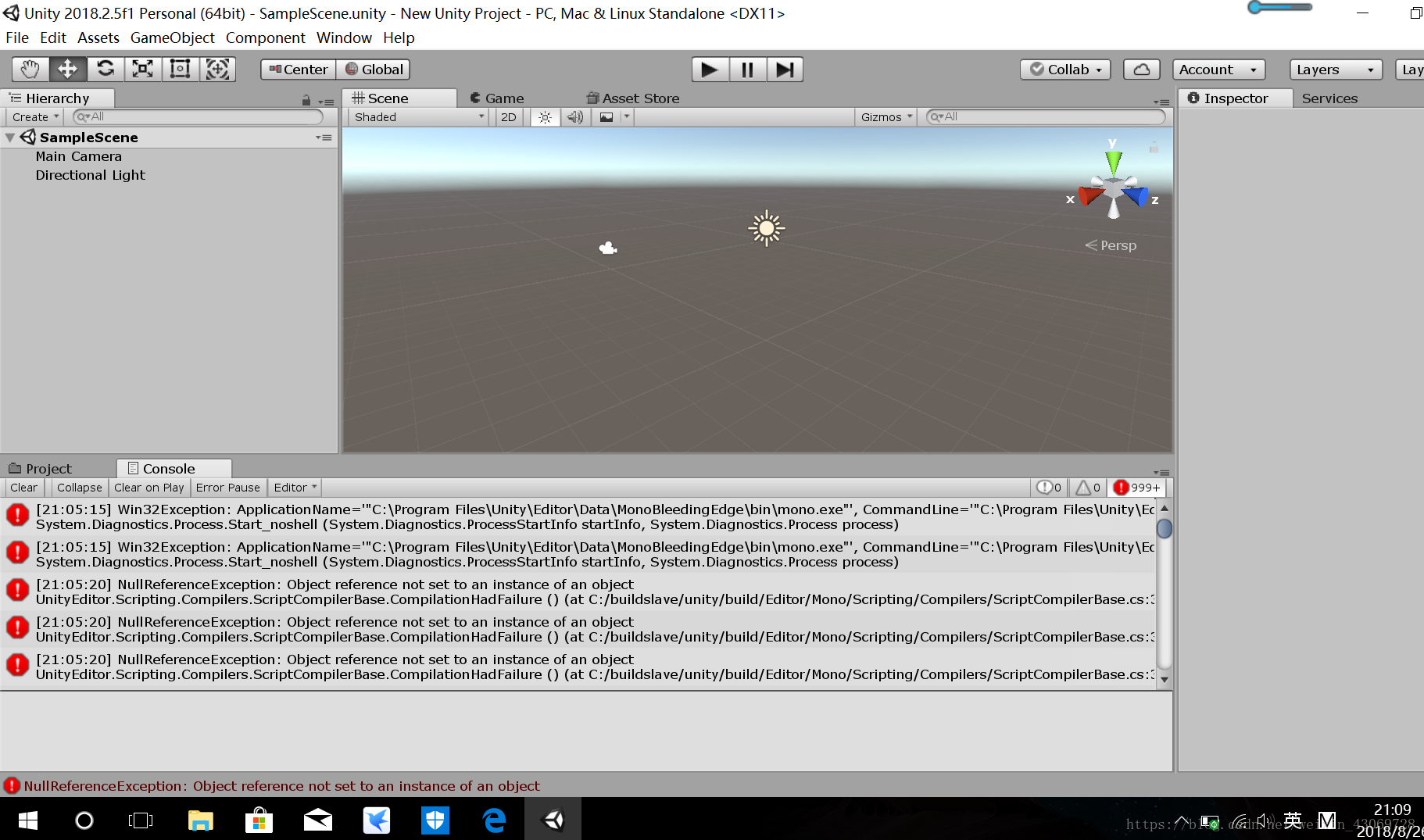Image resolution: width=1424 pixels, height=840 pixels.
Task: Toggle Error Pause button
Action: (228, 488)
